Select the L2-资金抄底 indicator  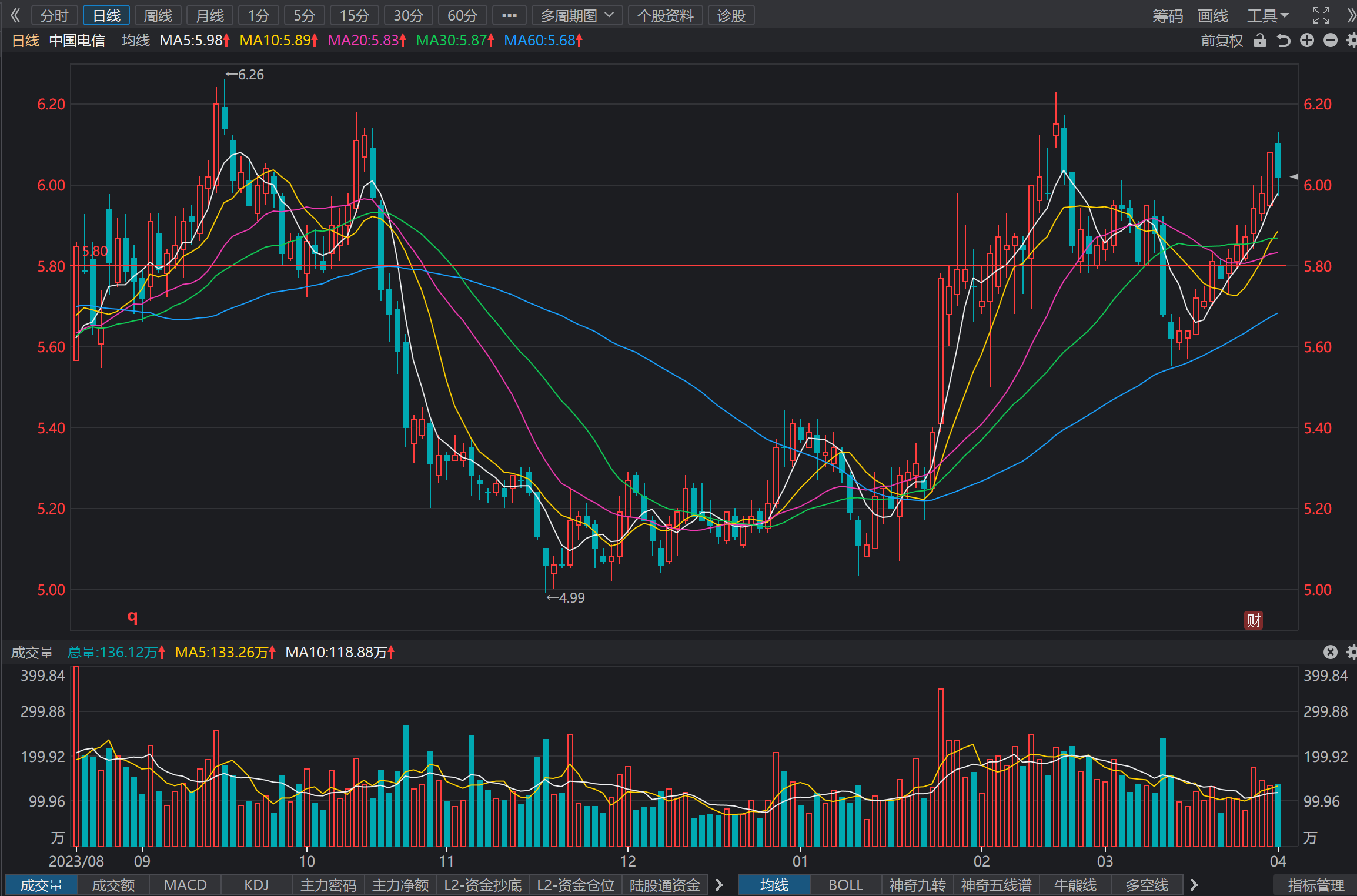point(483,885)
